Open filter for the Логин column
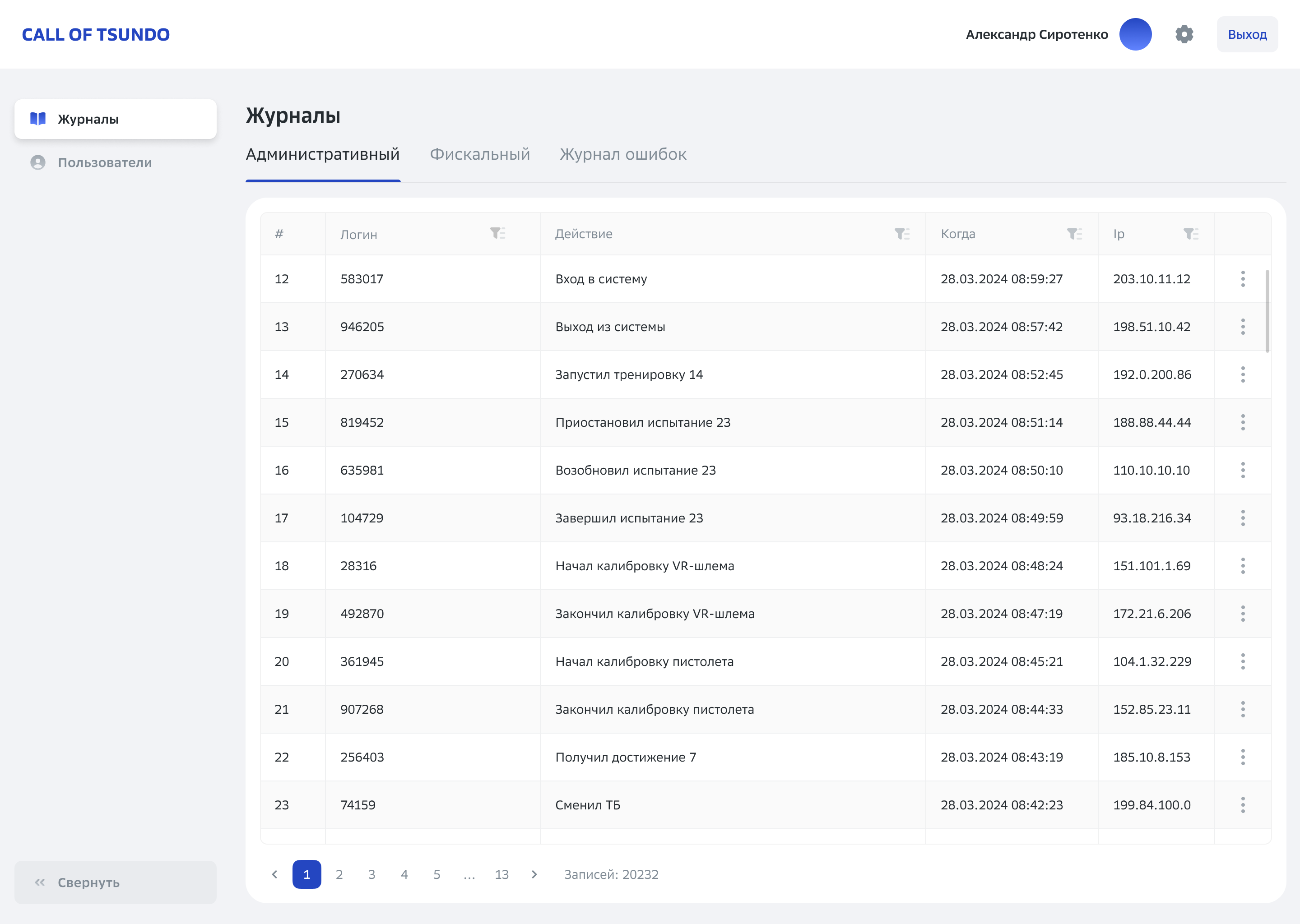 pyautogui.click(x=497, y=234)
